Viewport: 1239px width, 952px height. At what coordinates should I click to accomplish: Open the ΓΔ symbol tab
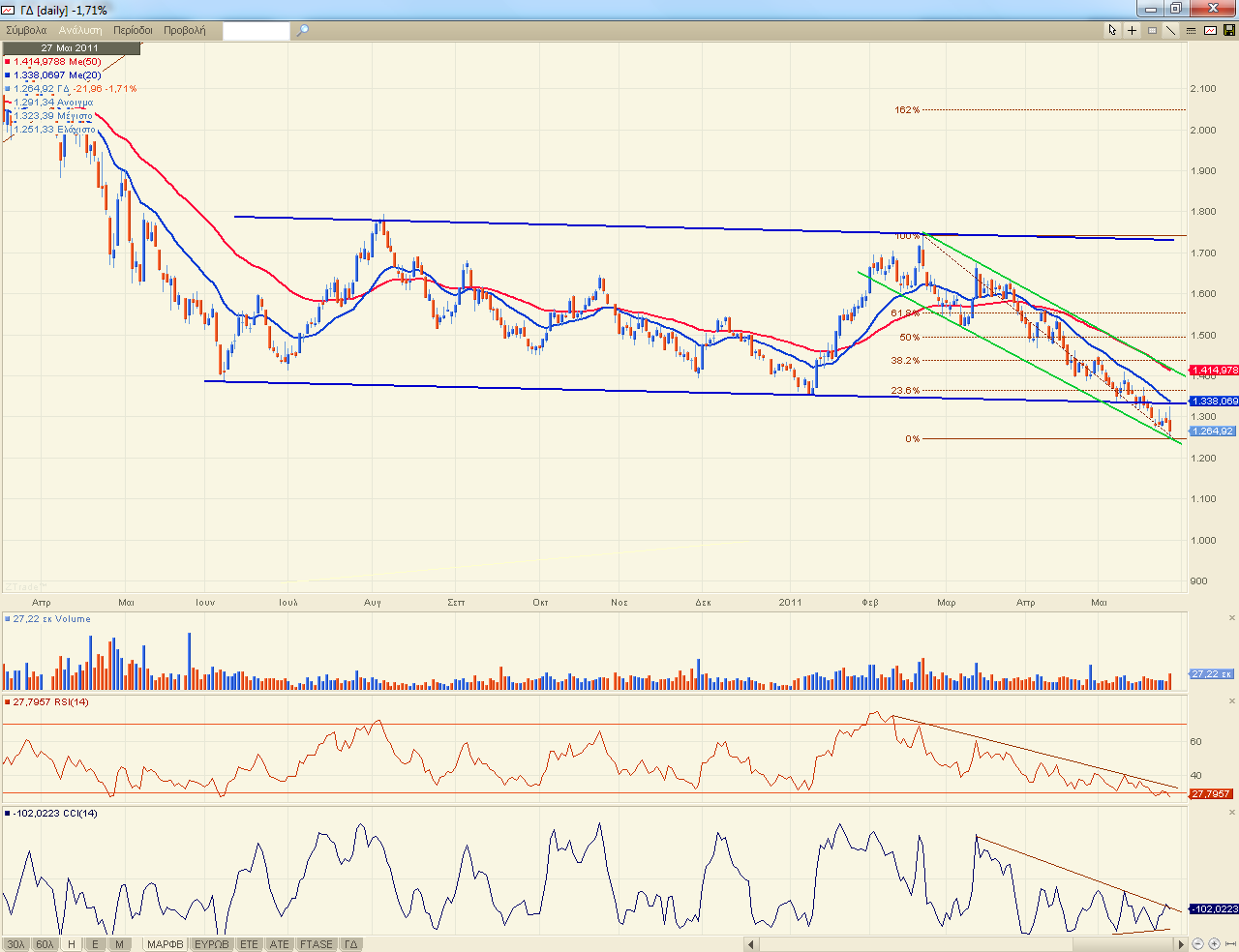tap(351, 944)
